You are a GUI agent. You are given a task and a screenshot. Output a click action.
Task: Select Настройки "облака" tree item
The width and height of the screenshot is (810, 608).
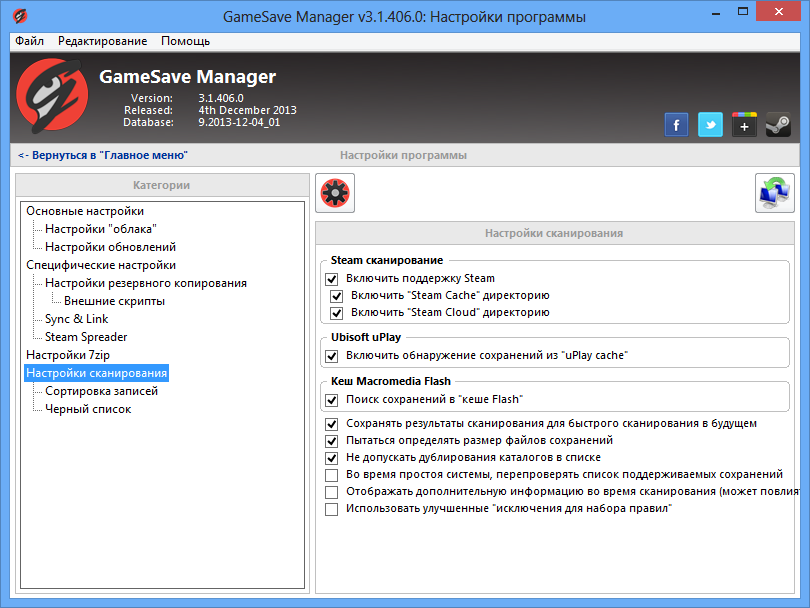click(101, 229)
